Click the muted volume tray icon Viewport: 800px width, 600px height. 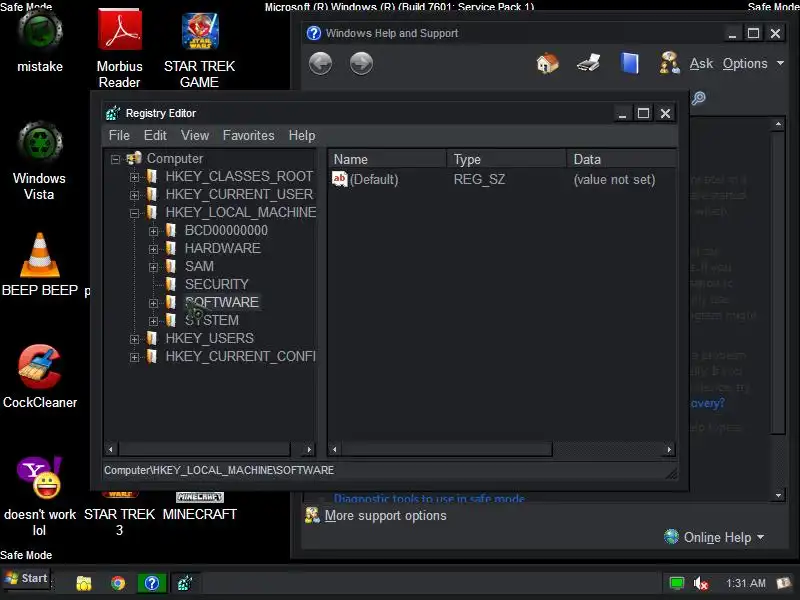click(701, 583)
